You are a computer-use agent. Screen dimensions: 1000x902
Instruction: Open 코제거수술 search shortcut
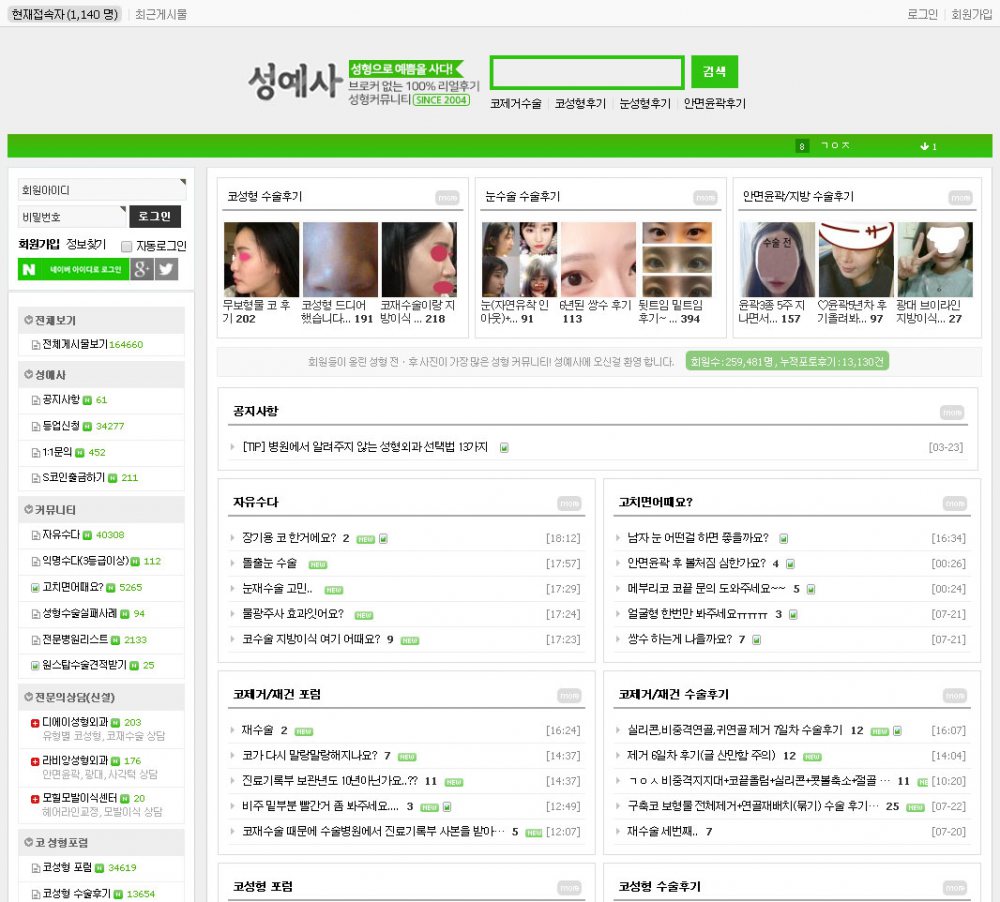tap(515, 103)
